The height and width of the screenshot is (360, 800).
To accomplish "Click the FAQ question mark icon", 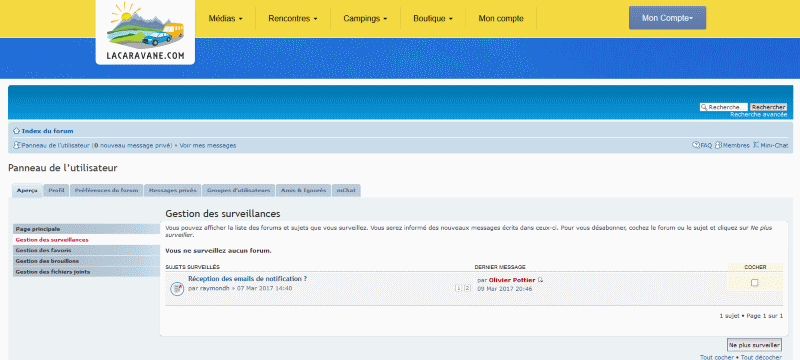I will coord(696,145).
